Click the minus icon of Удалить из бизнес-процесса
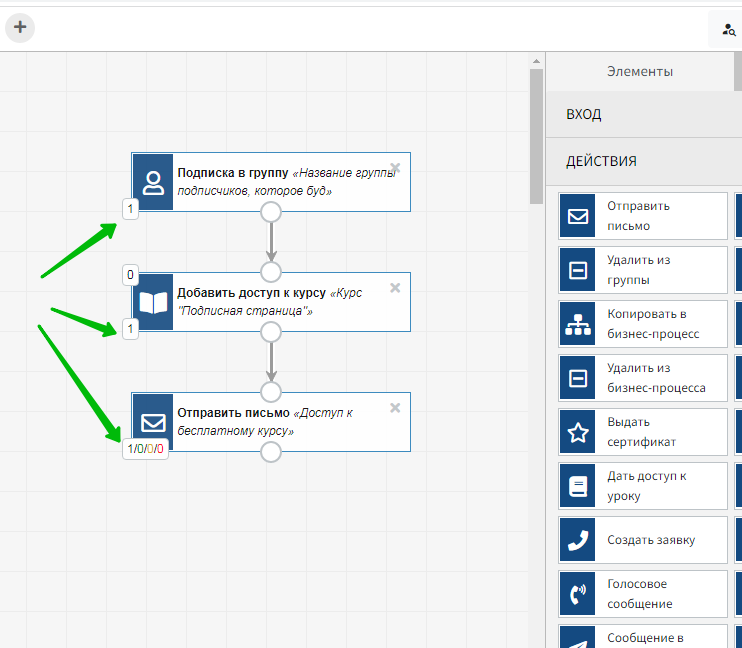 point(578,378)
